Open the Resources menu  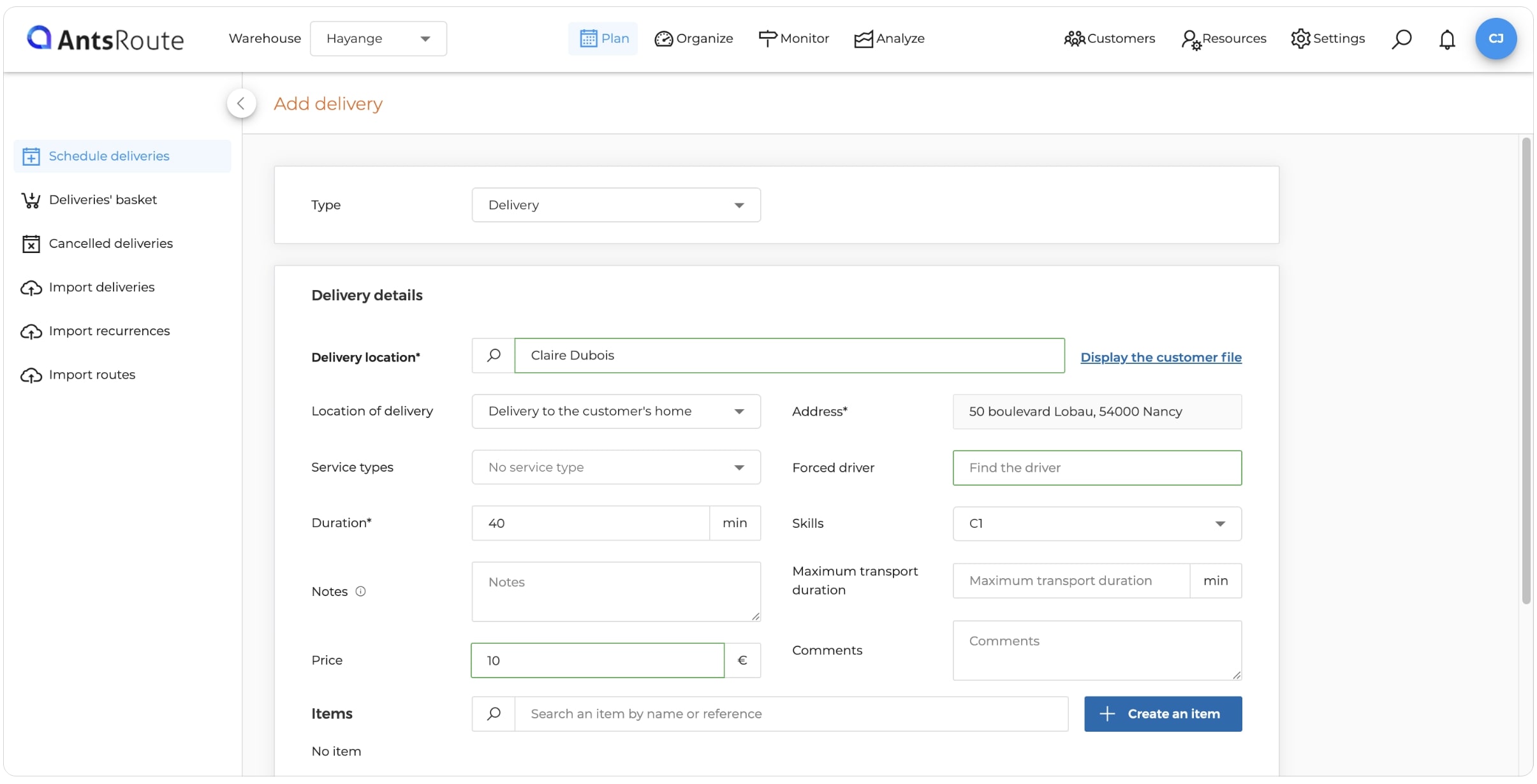pyautogui.click(x=1223, y=38)
